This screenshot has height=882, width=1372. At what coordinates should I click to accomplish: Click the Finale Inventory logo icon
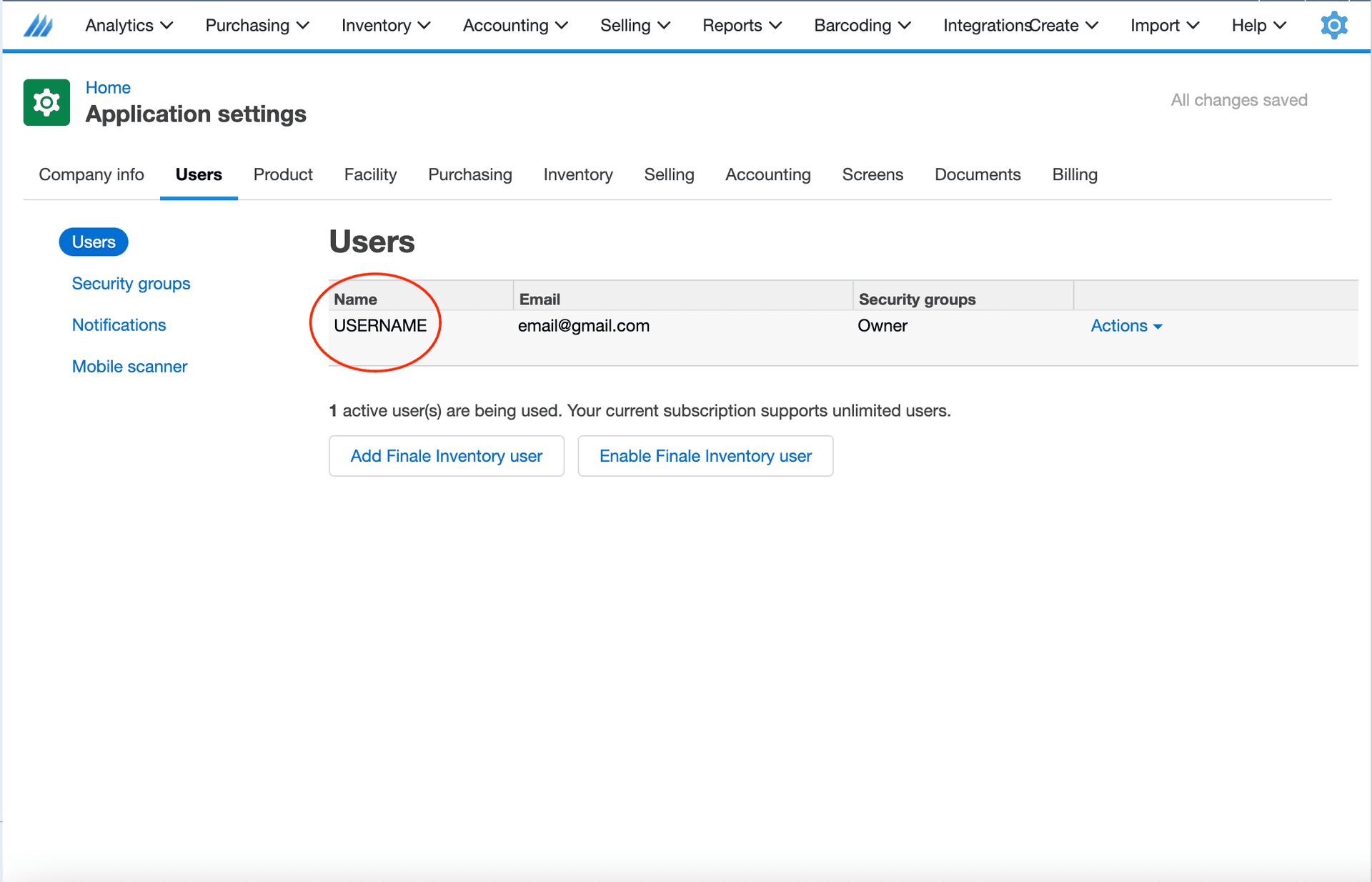39,26
